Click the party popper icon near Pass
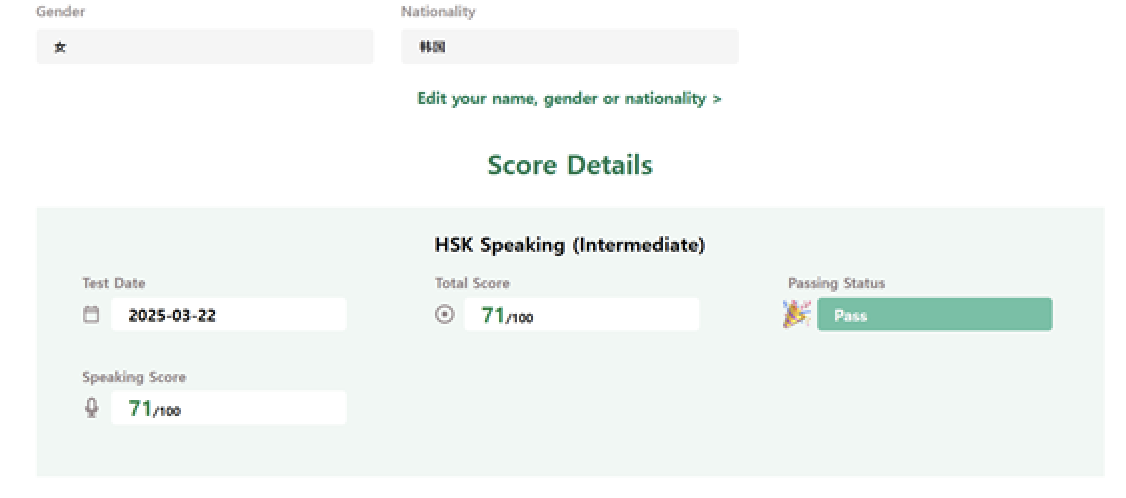Viewport: 1126px width, 498px height. pos(797,314)
